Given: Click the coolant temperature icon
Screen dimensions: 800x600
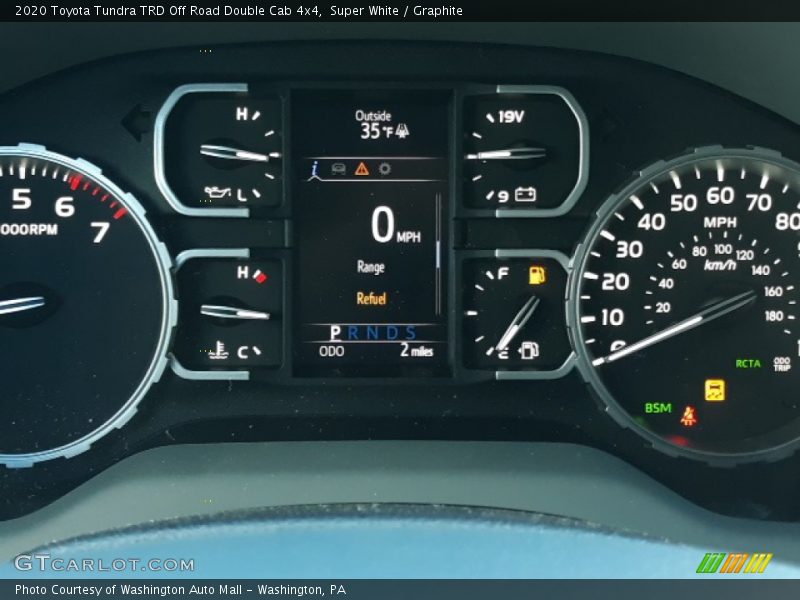Looking at the screenshot, I should coord(219,351).
